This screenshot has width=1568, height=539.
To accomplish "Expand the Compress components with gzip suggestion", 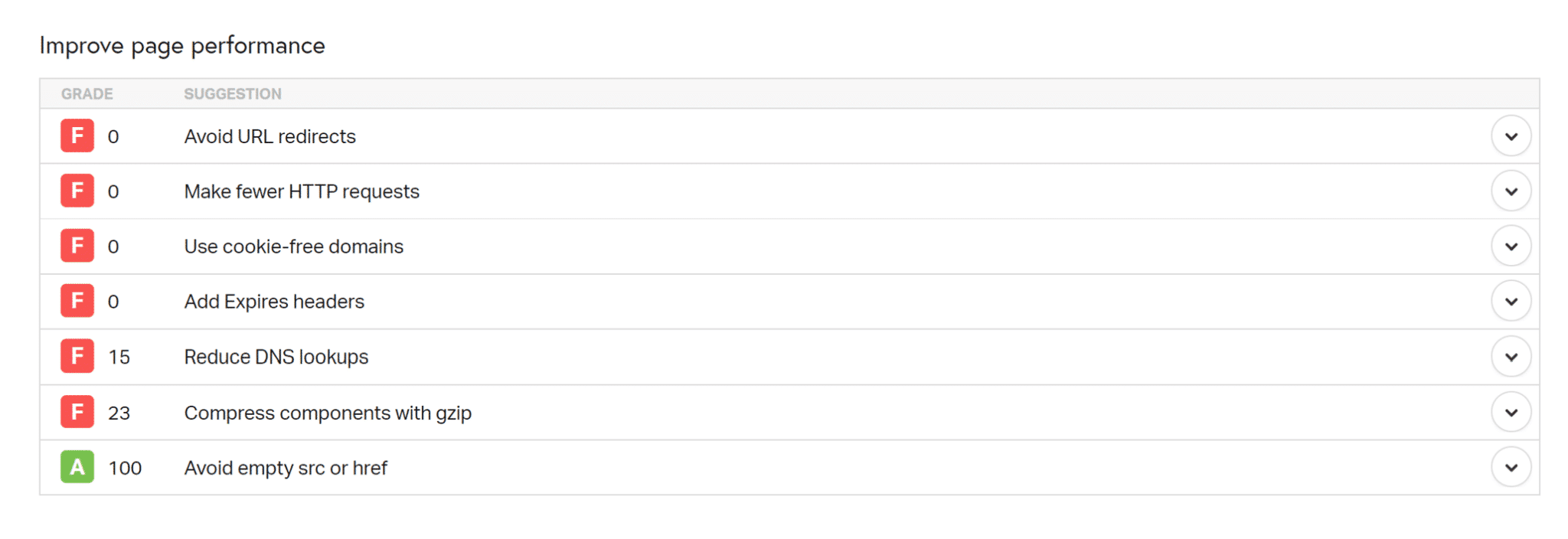I will pyautogui.click(x=1511, y=411).
